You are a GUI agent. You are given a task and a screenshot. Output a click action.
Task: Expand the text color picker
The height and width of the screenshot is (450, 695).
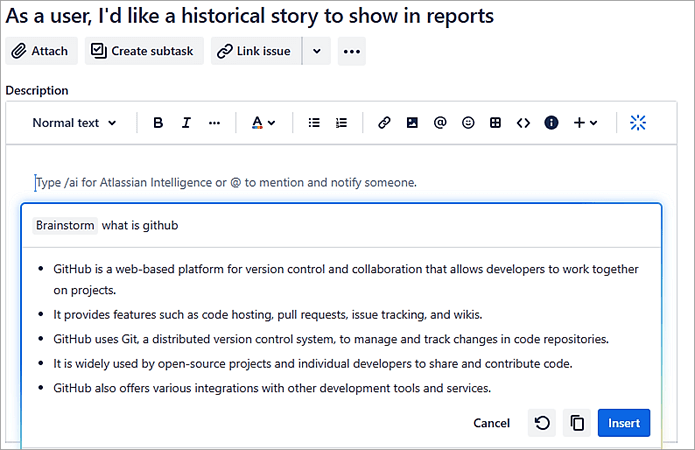pos(264,123)
